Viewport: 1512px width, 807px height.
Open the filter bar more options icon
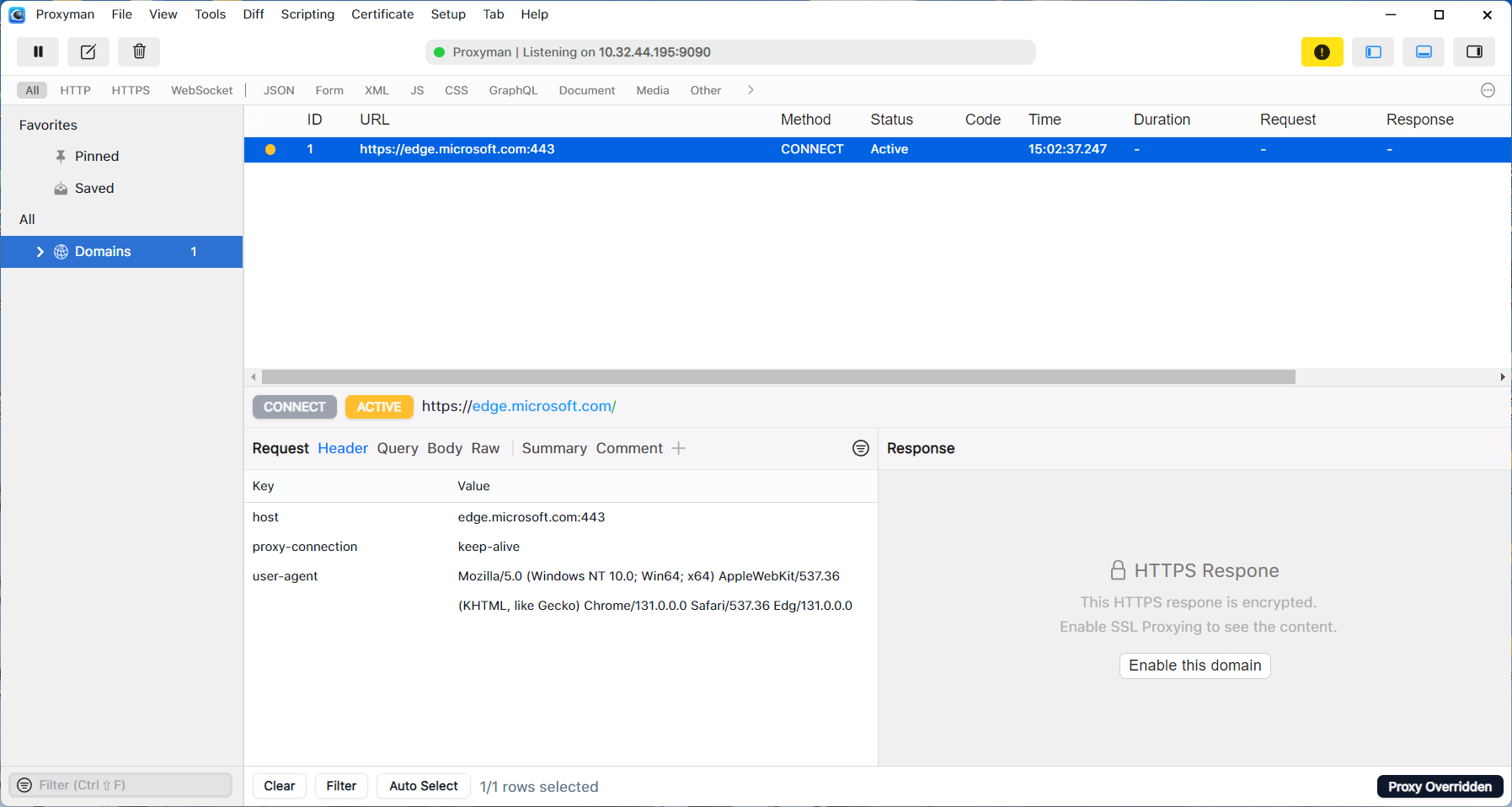pyautogui.click(x=1488, y=90)
